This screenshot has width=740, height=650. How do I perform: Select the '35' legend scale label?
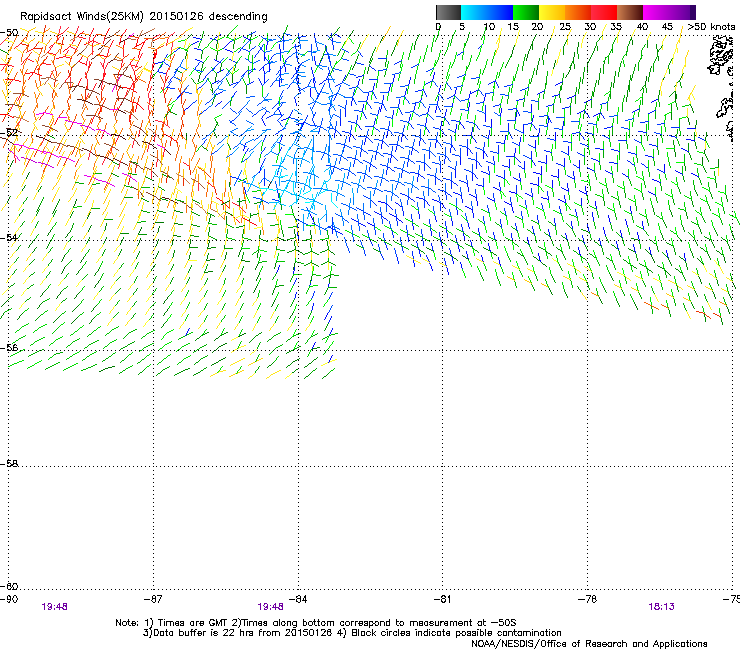pos(616,27)
